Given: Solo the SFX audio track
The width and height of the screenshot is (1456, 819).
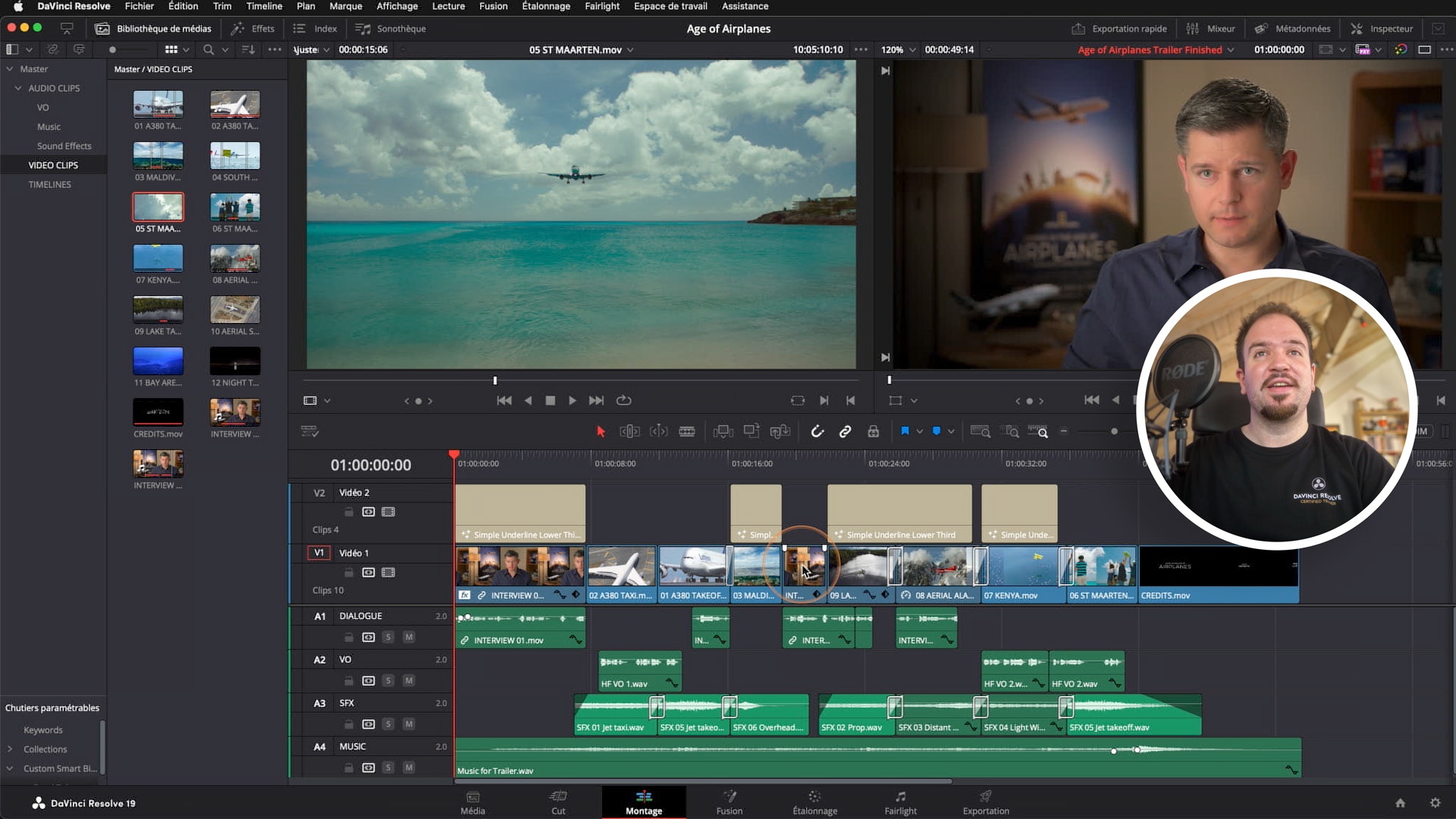Looking at the screenshot, I should [388, 724].
